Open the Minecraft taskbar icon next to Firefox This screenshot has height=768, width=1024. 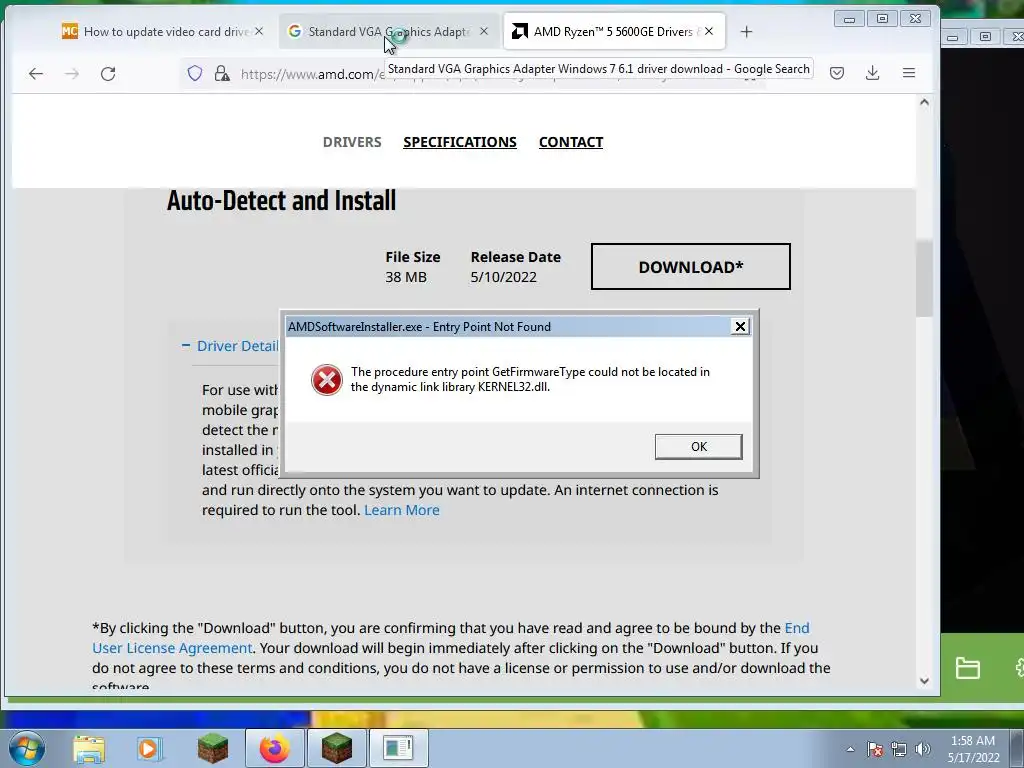(x=336, y=748)
